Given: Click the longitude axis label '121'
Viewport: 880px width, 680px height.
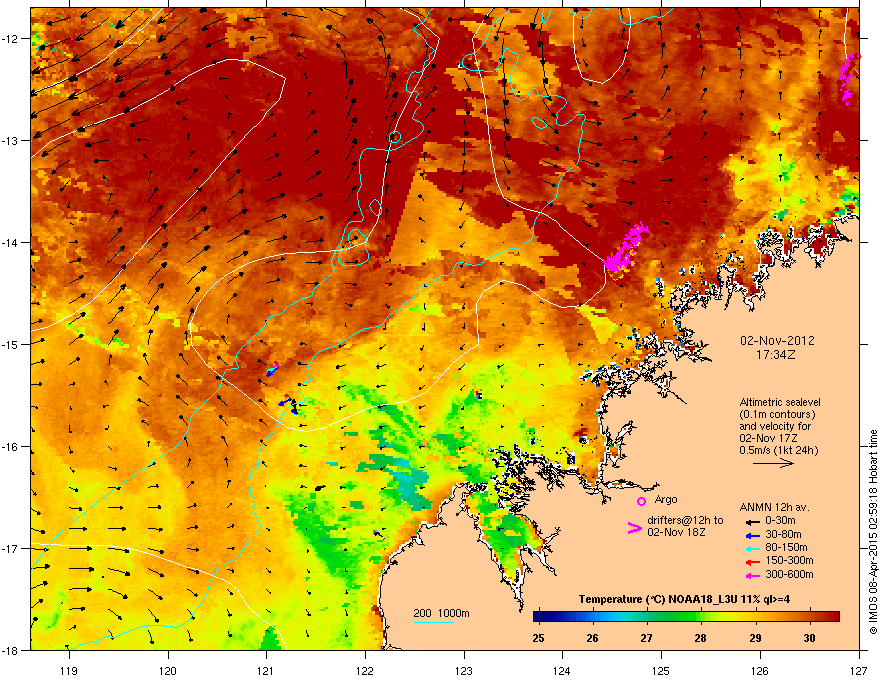Looking at the screenshot, I should pyautogui.click(x=266, y=670).
